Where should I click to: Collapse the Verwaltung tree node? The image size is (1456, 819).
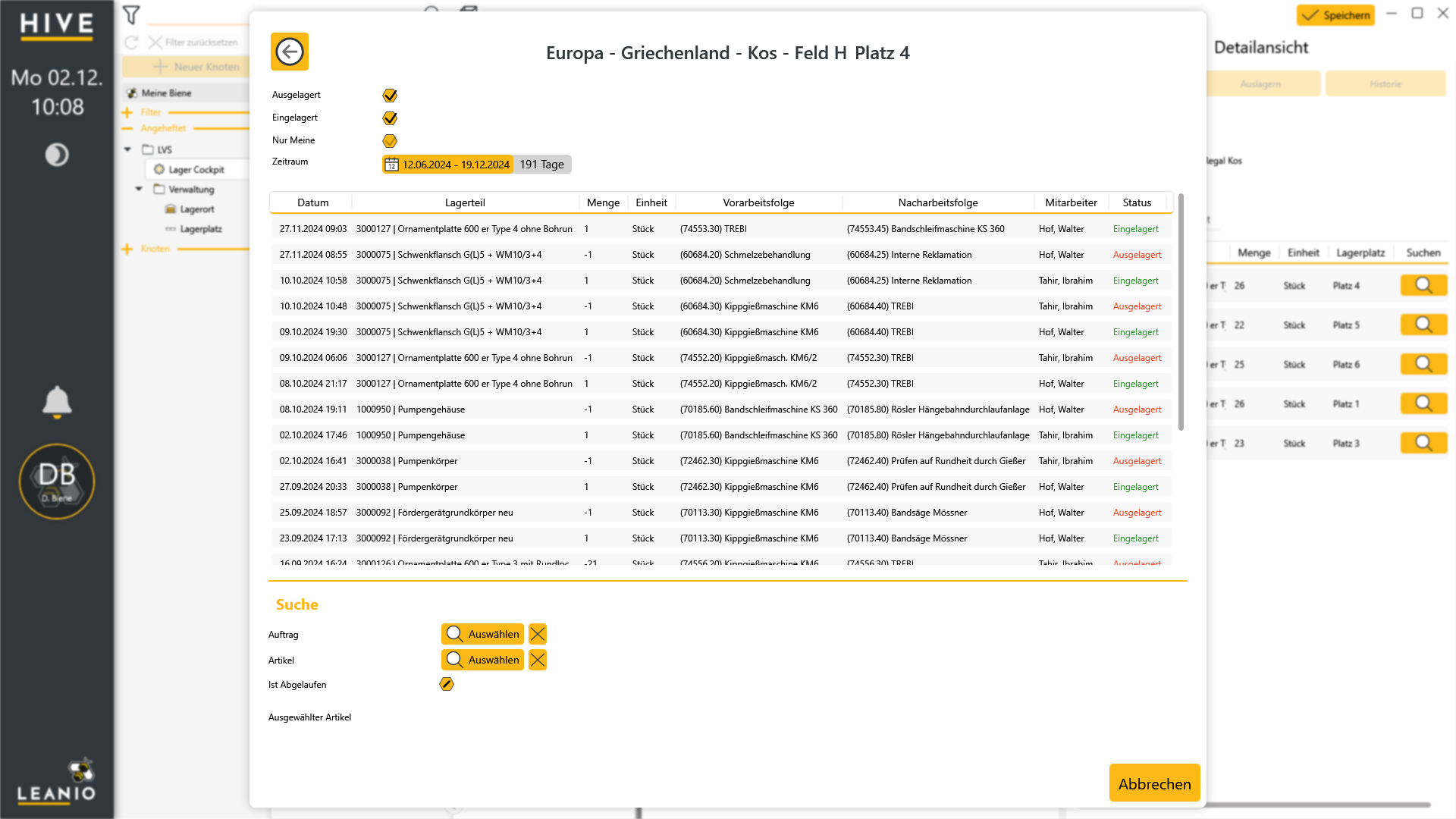click(139, 189)
